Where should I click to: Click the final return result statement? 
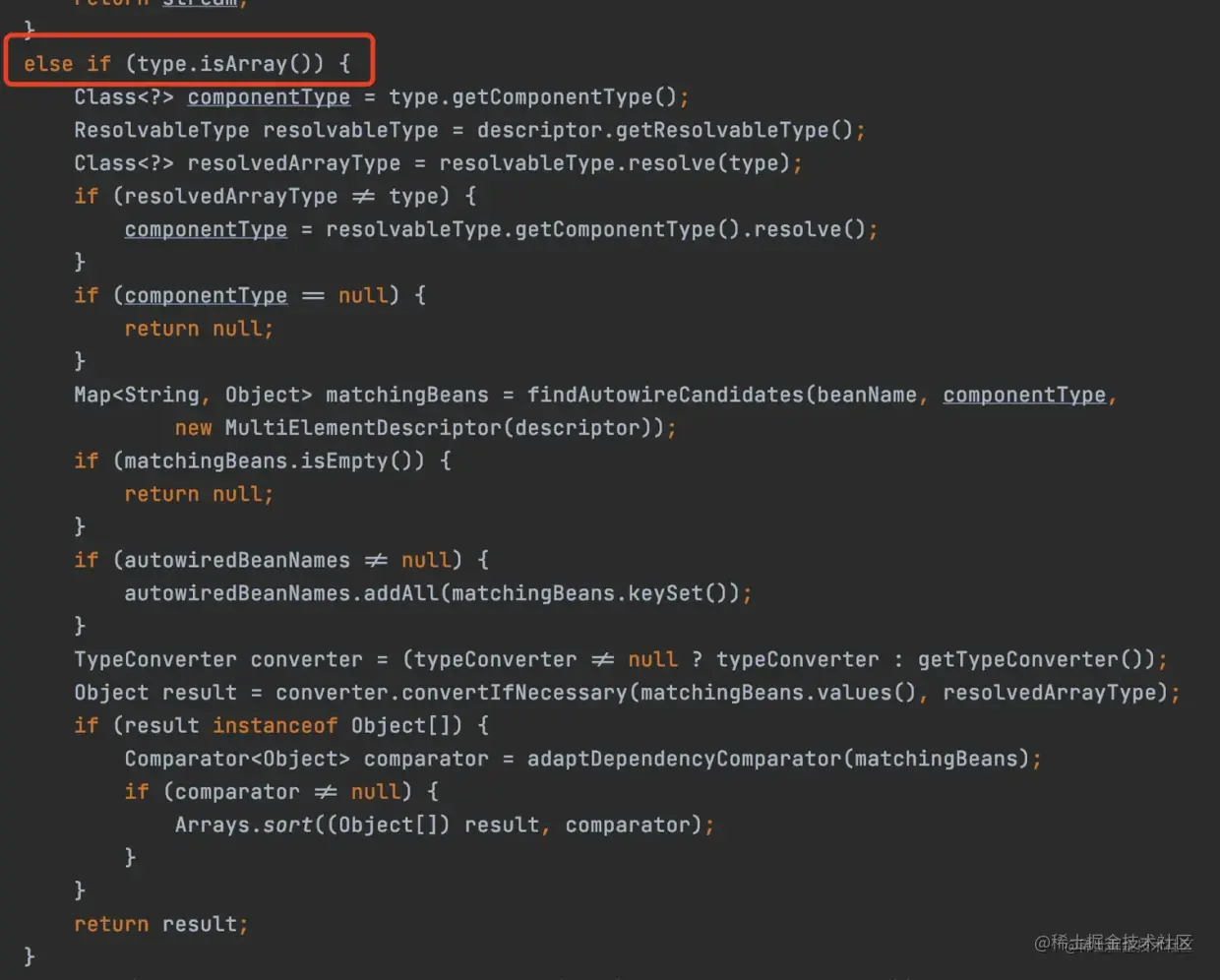click(x=160, y=924)
